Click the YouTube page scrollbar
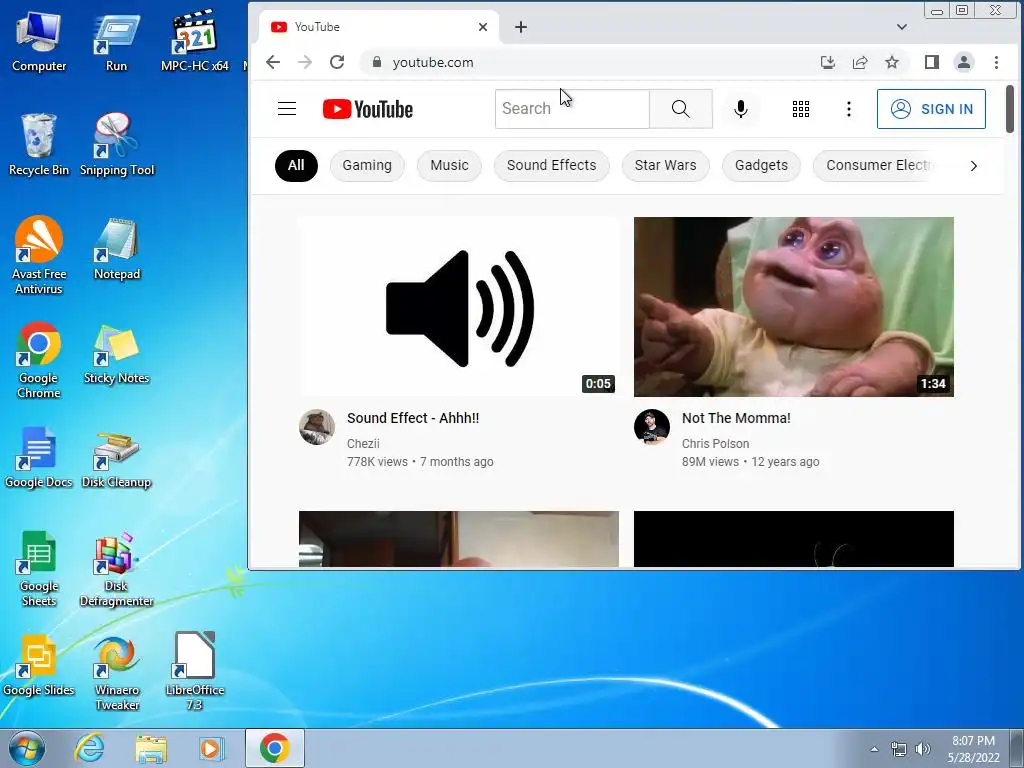 point(1010,108)
